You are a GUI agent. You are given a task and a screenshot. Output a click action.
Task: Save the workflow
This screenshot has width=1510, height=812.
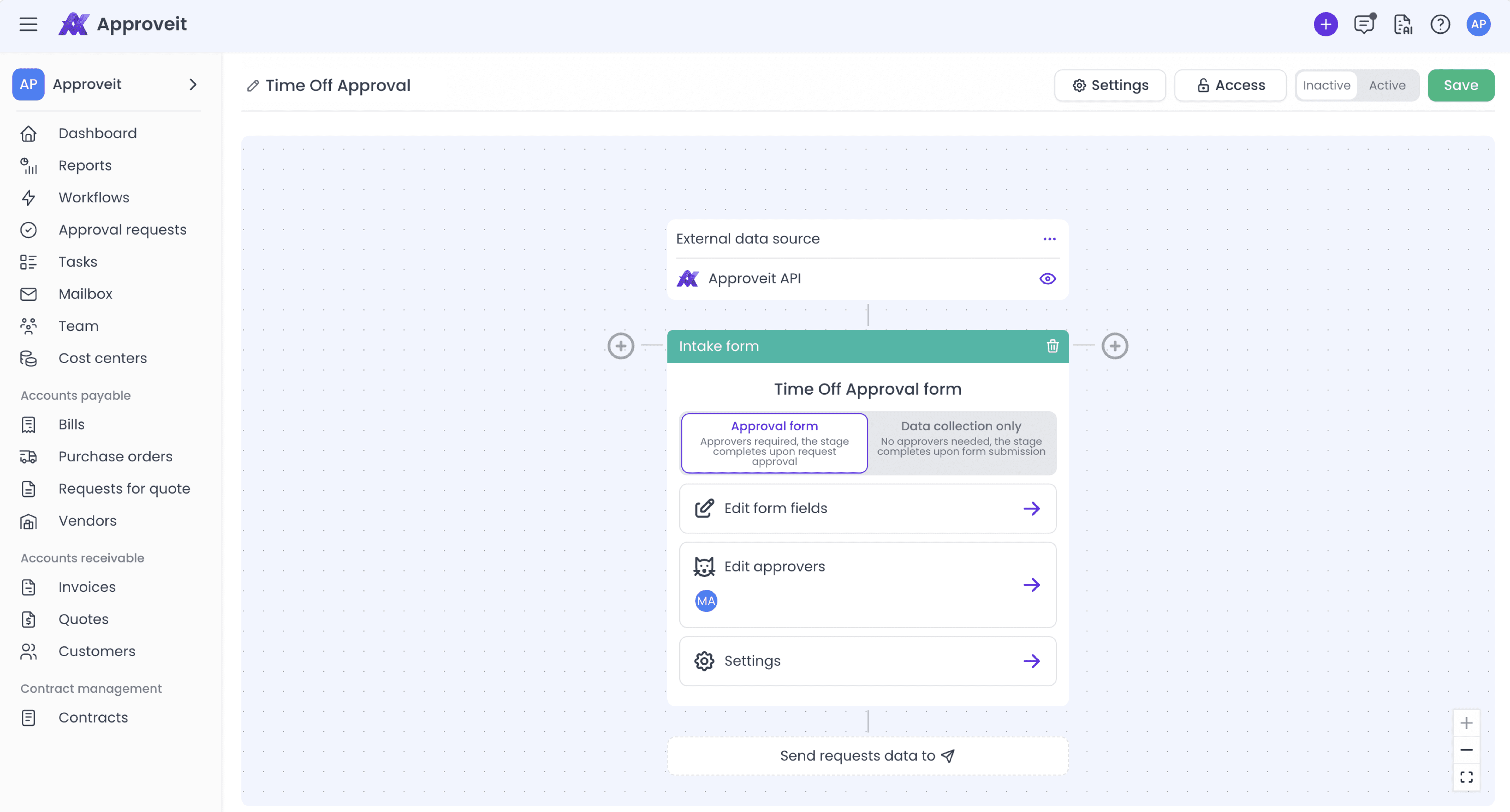[x=1460, y=86]
